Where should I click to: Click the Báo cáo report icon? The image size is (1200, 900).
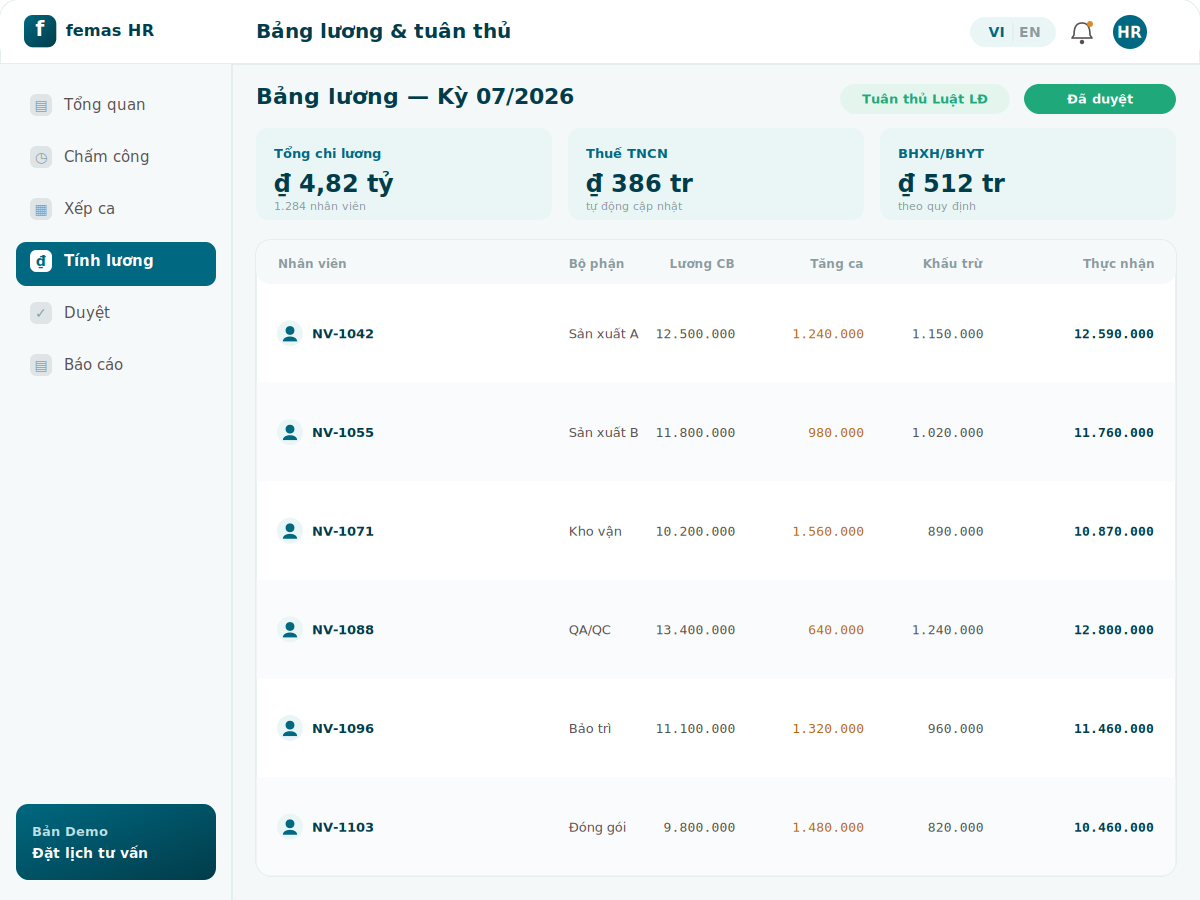click(41, 365)
